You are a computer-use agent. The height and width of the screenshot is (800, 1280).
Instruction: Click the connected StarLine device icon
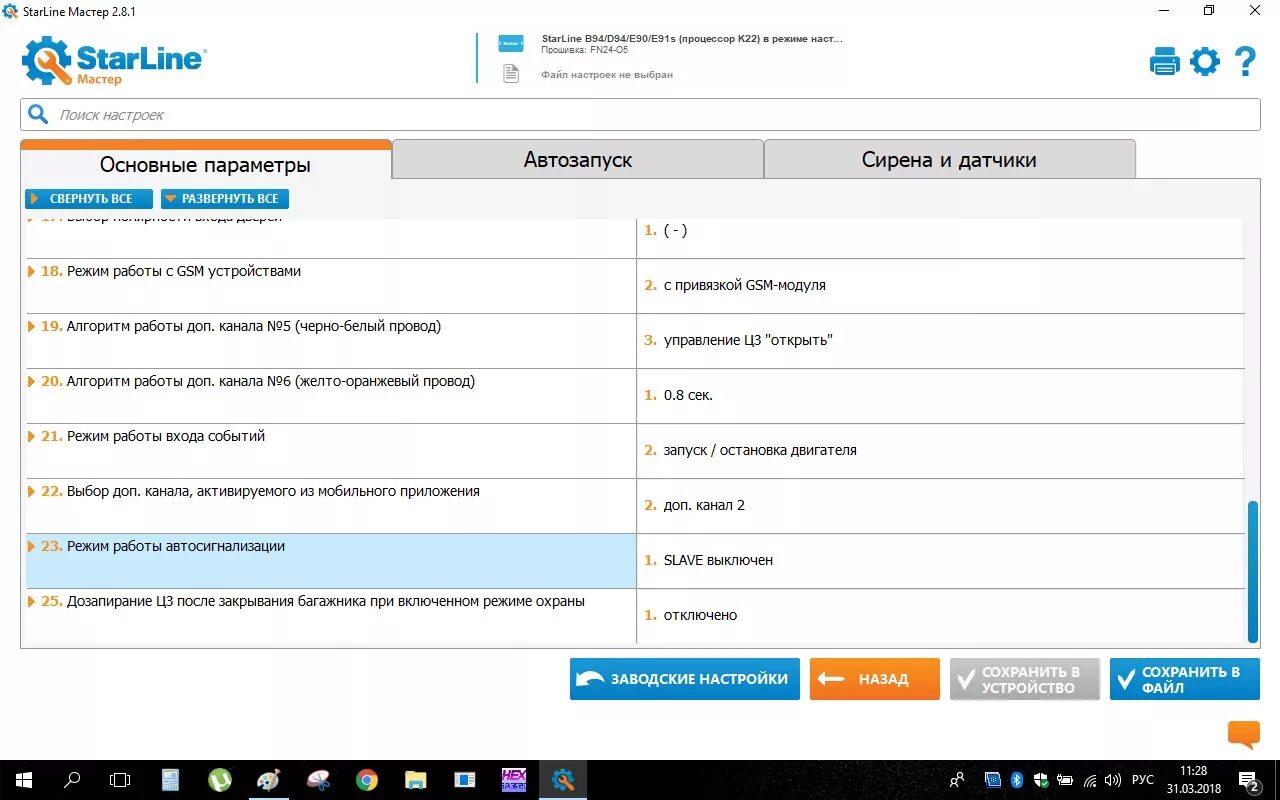[511, 43]
